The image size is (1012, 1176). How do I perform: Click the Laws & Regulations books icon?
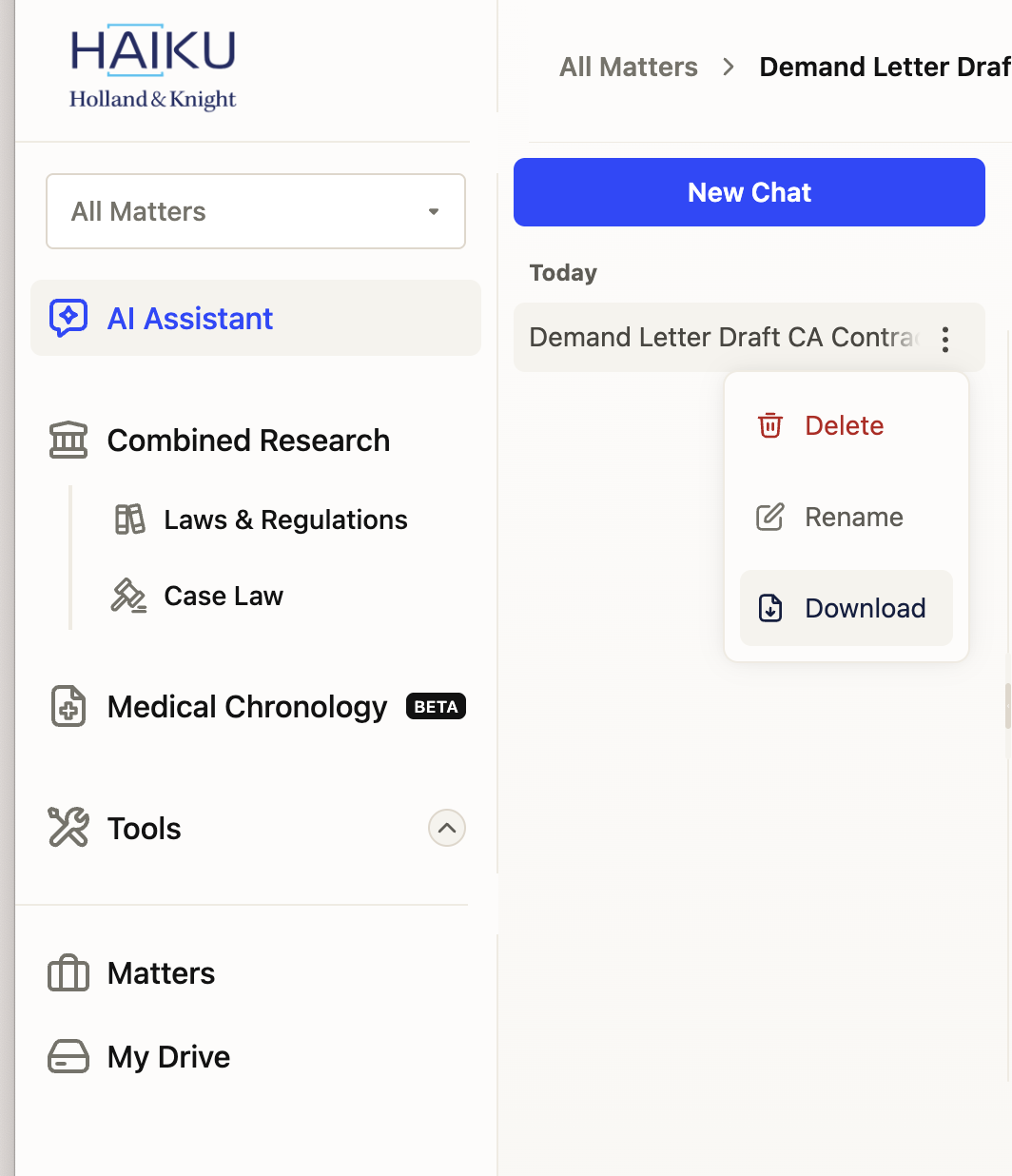click(130, 519)
